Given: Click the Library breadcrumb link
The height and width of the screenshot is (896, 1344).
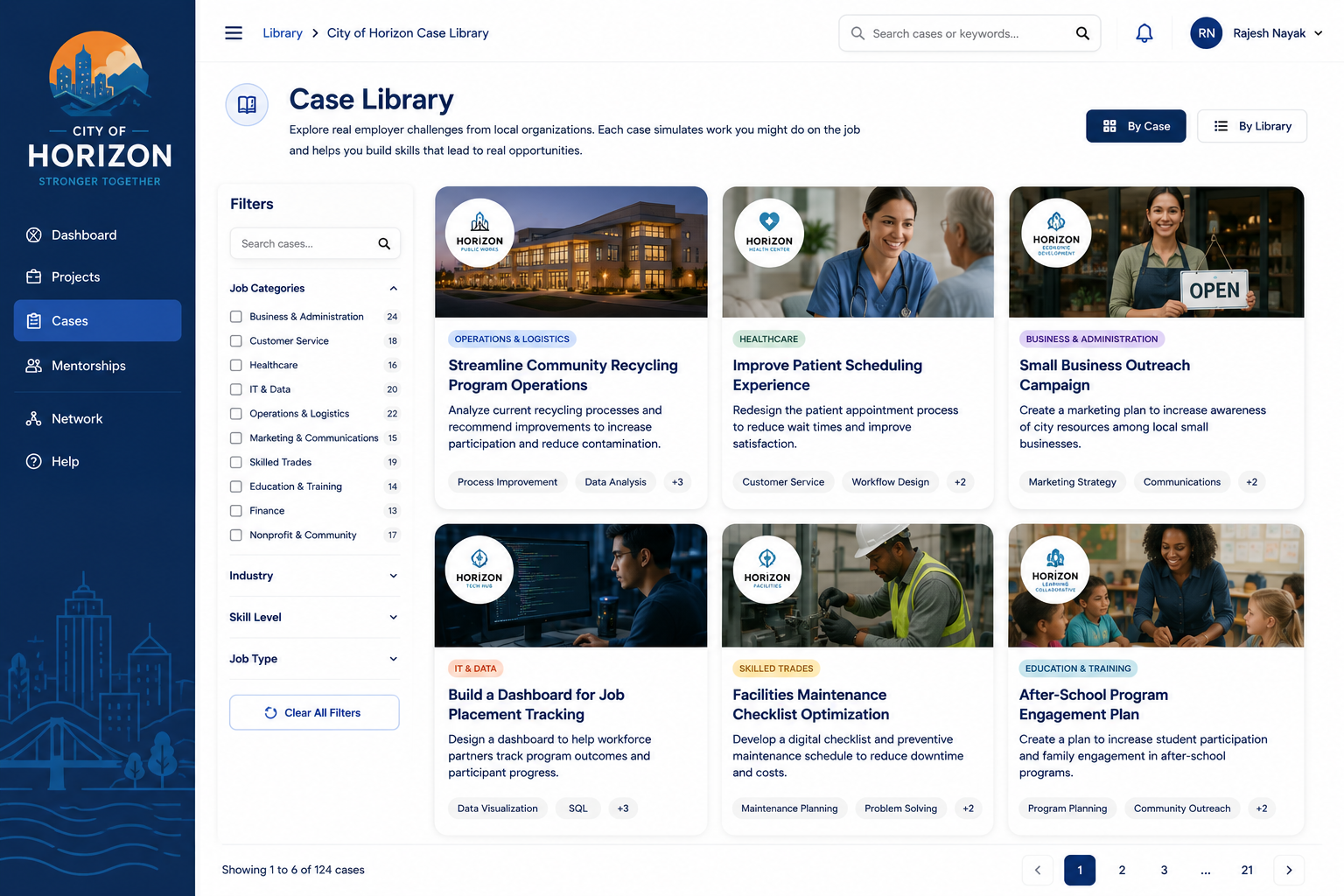Looking at the screenshot, I should tap(282, 33).
